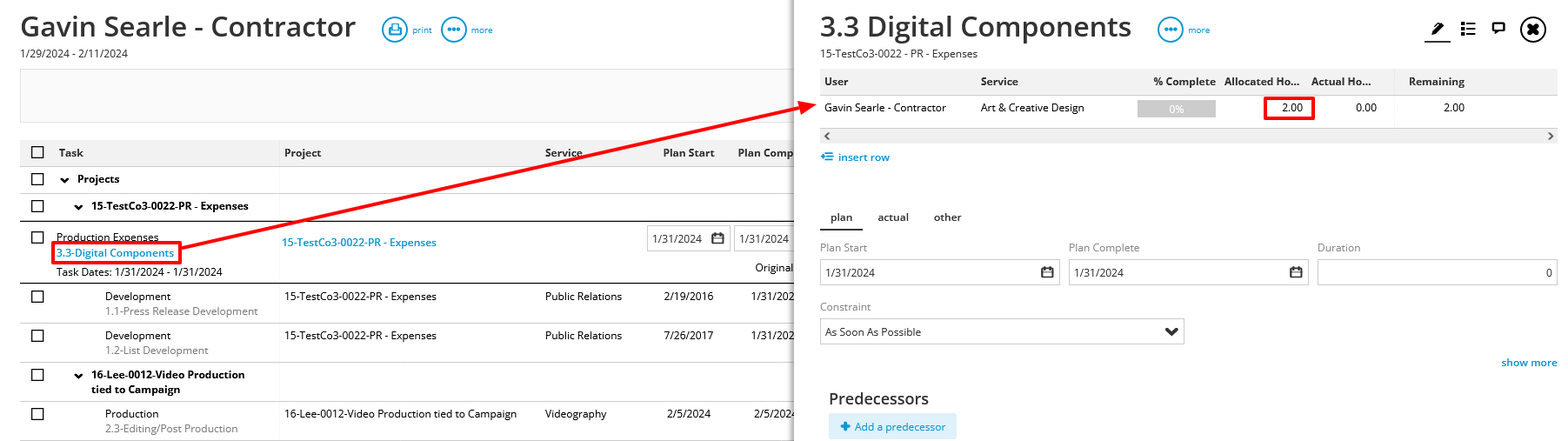The image size is (1568, 441).
Task: Select the 2.3-Editing/Post Production task
Action: point(171,429)
